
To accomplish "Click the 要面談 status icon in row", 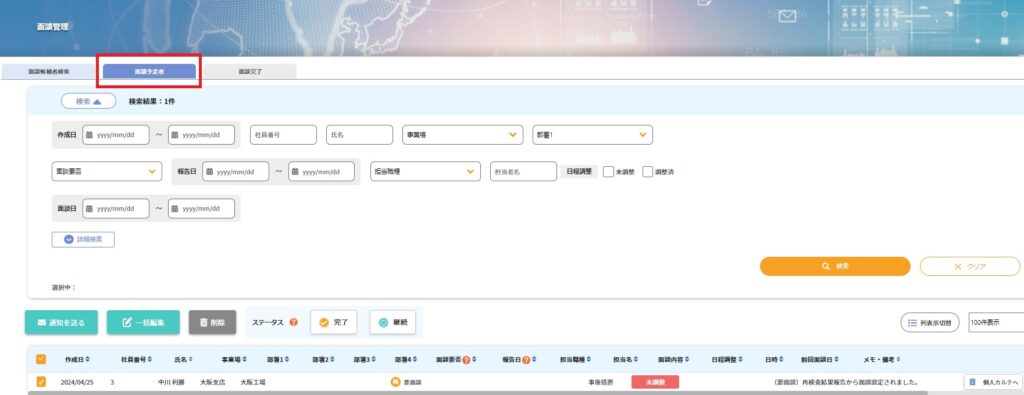I will click(395, 382).
